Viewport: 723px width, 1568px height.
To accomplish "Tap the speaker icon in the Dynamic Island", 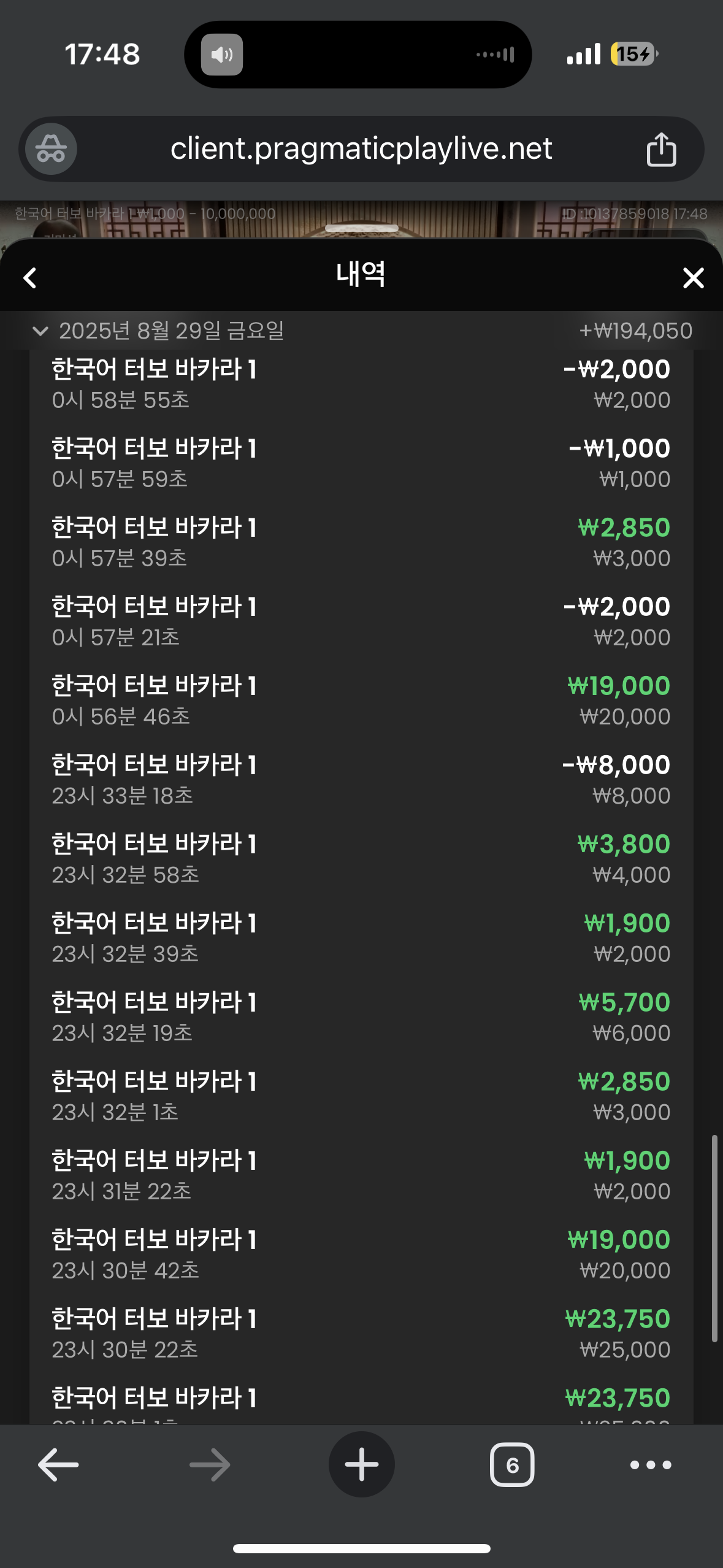I will [x=222, y=55].
